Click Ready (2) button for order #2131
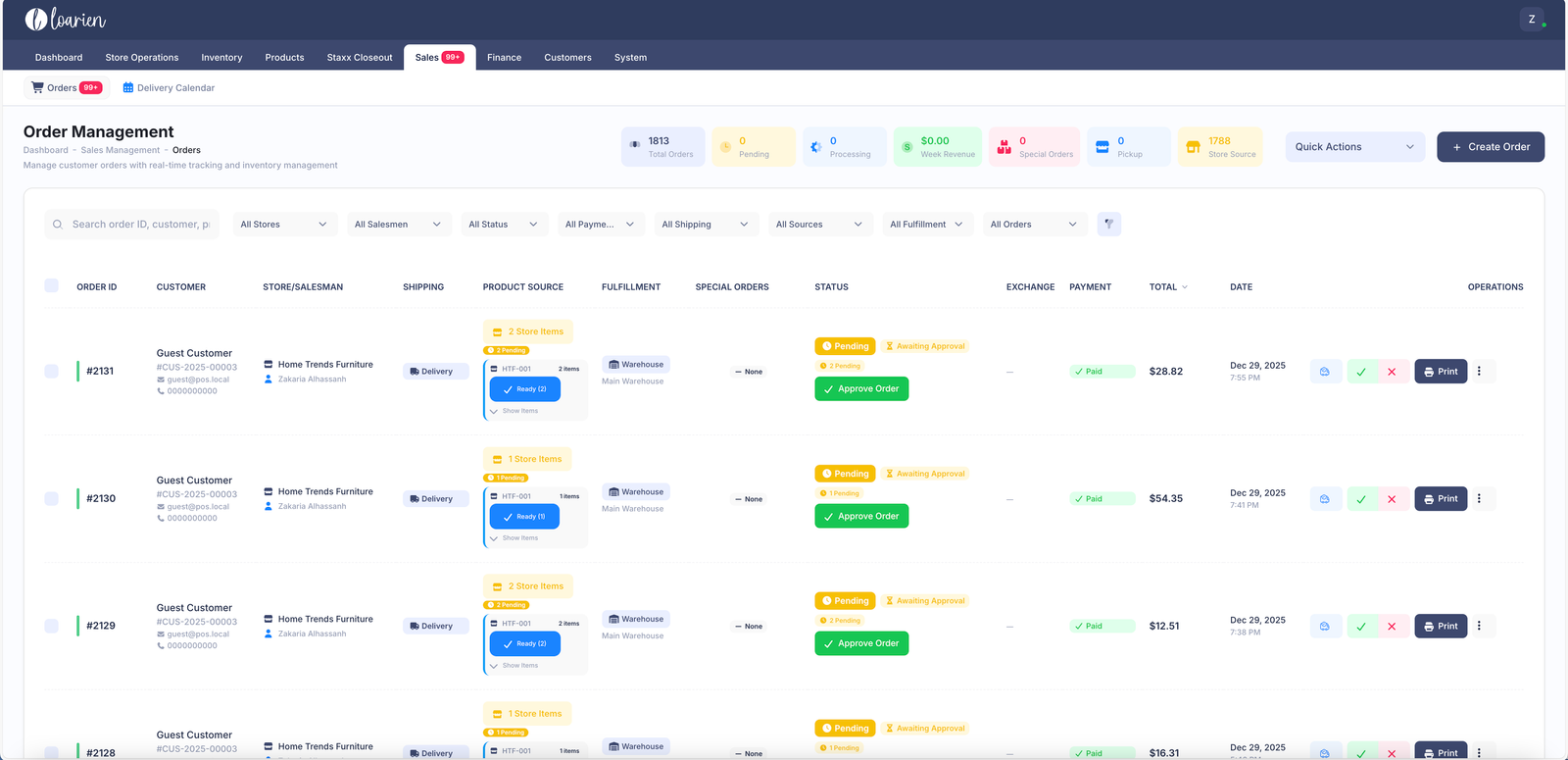Viewport: 1568px width, 760px height. click(x=524, y=389)
